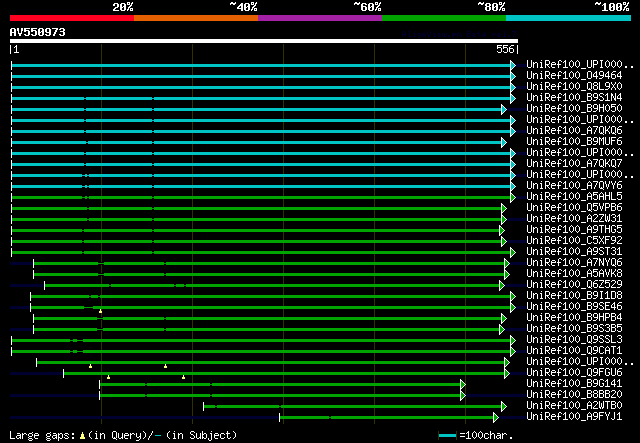
Task: Click the green arrowhead of the B9G141 hit
Action: [x=463, y=384]
